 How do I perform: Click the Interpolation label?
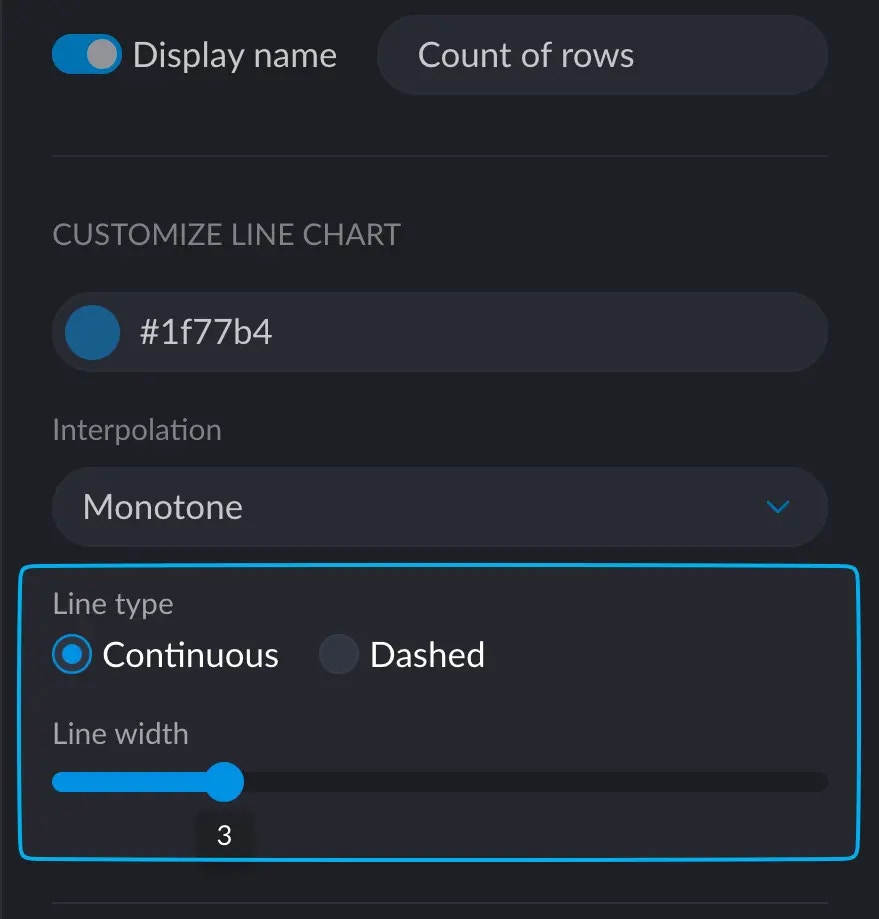coord(136,429)
